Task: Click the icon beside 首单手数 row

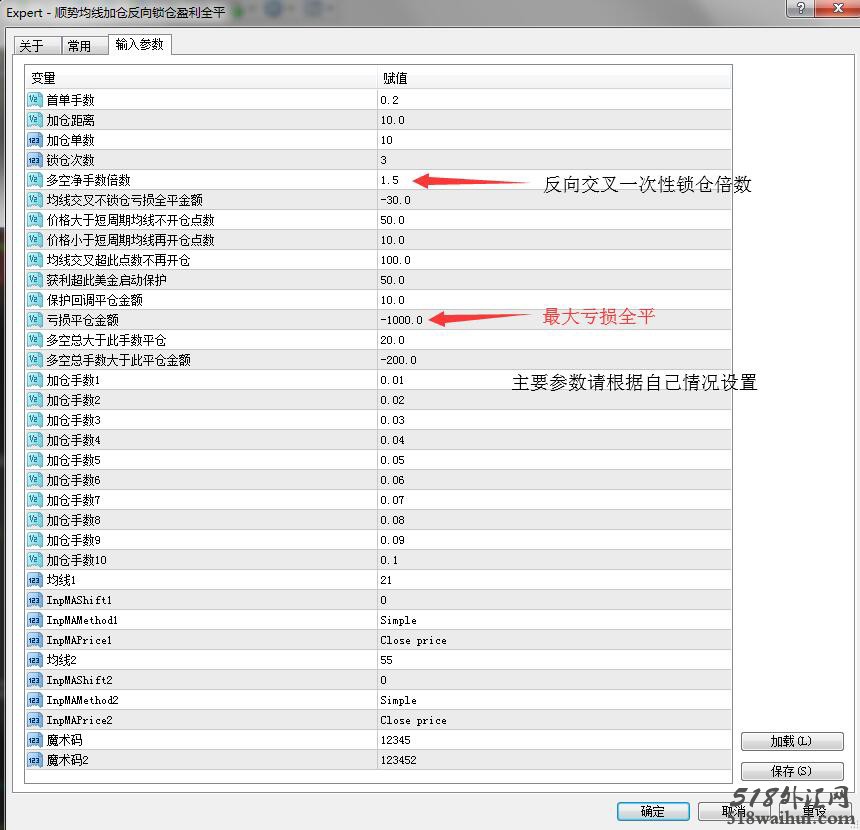Action: coord(34,99)
